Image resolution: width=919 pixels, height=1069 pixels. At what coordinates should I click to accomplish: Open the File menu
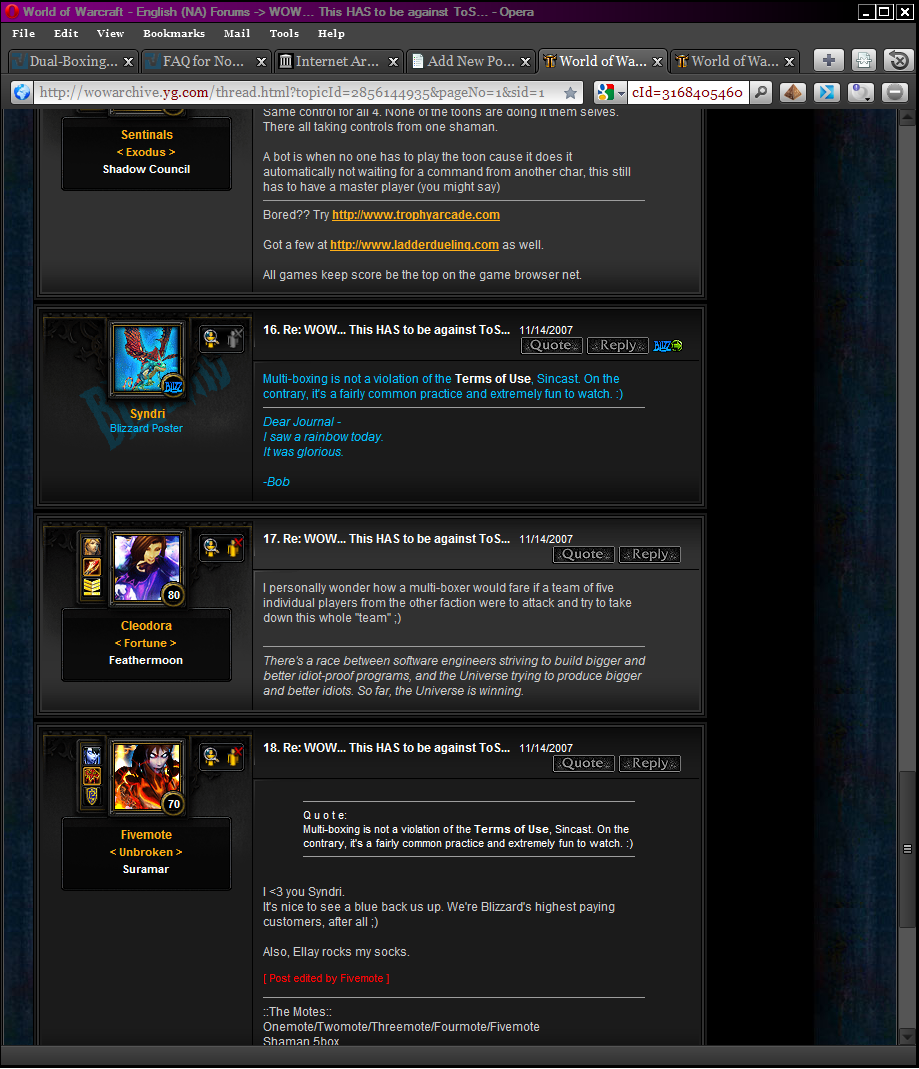pyautogui.click(x=24, y=33)
